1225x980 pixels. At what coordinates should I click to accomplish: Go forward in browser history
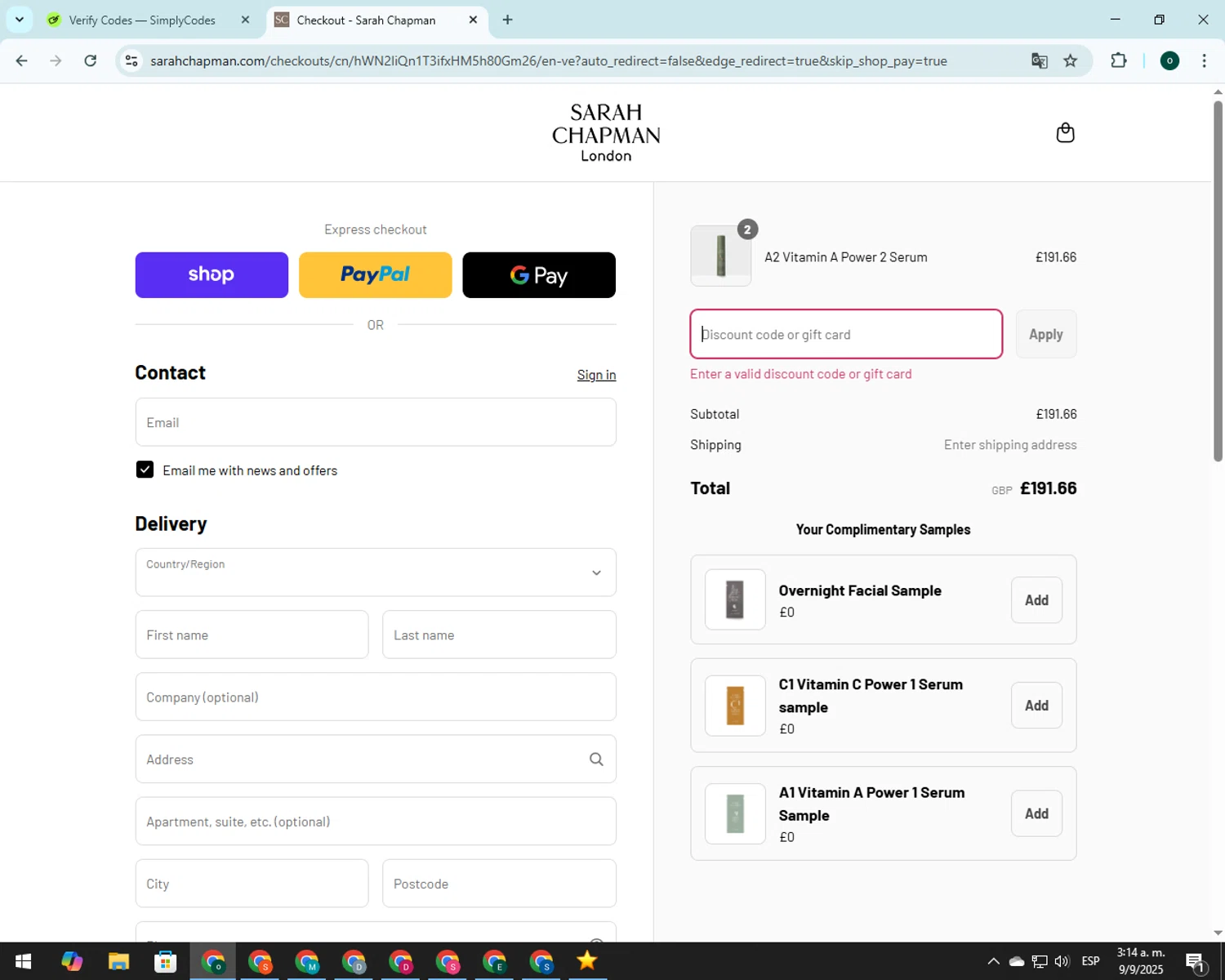pyautogui.click(x=56, y=60)
